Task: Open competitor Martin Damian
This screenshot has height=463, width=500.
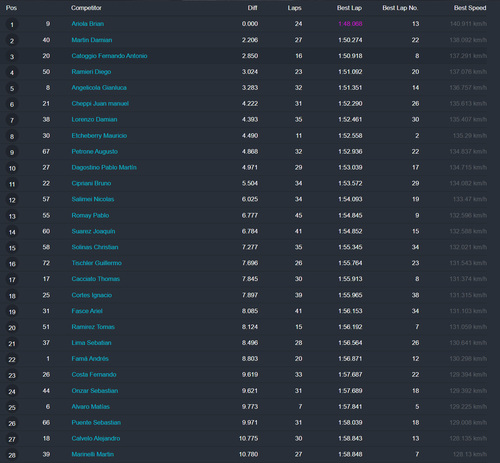Action: pyautogui.click(x=92, y=40)
